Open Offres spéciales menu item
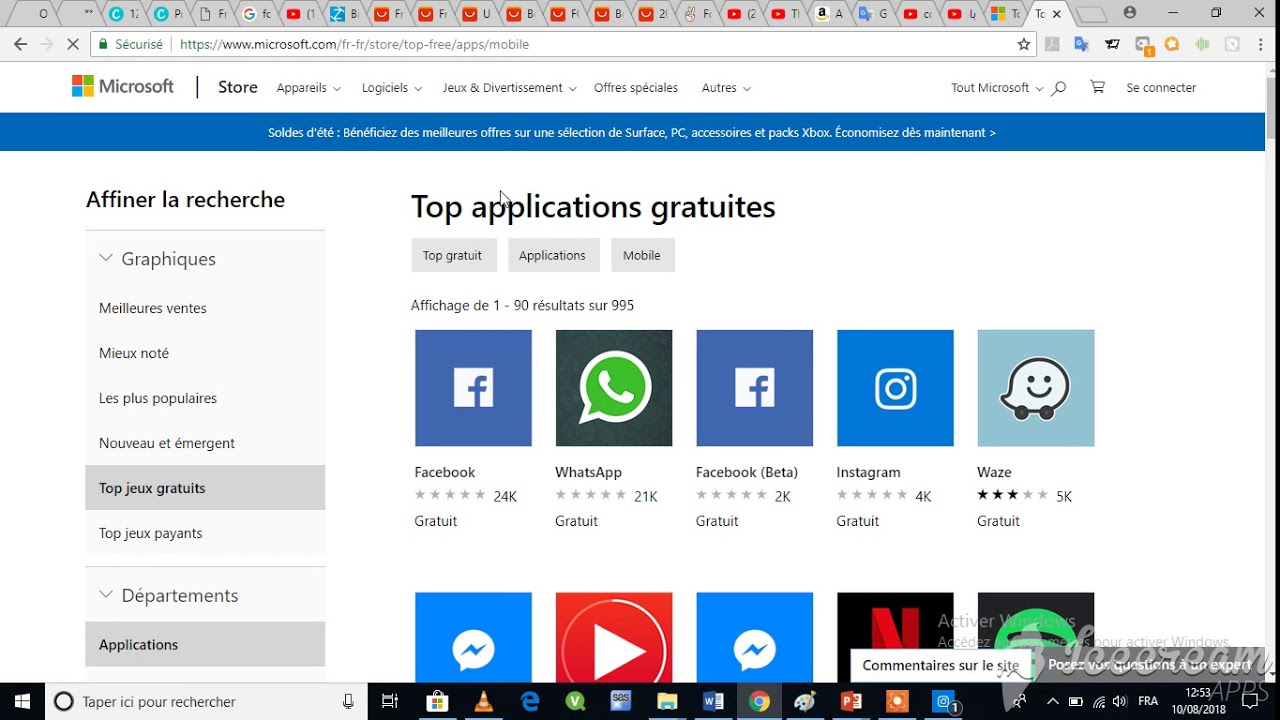 tap(636, 88)
